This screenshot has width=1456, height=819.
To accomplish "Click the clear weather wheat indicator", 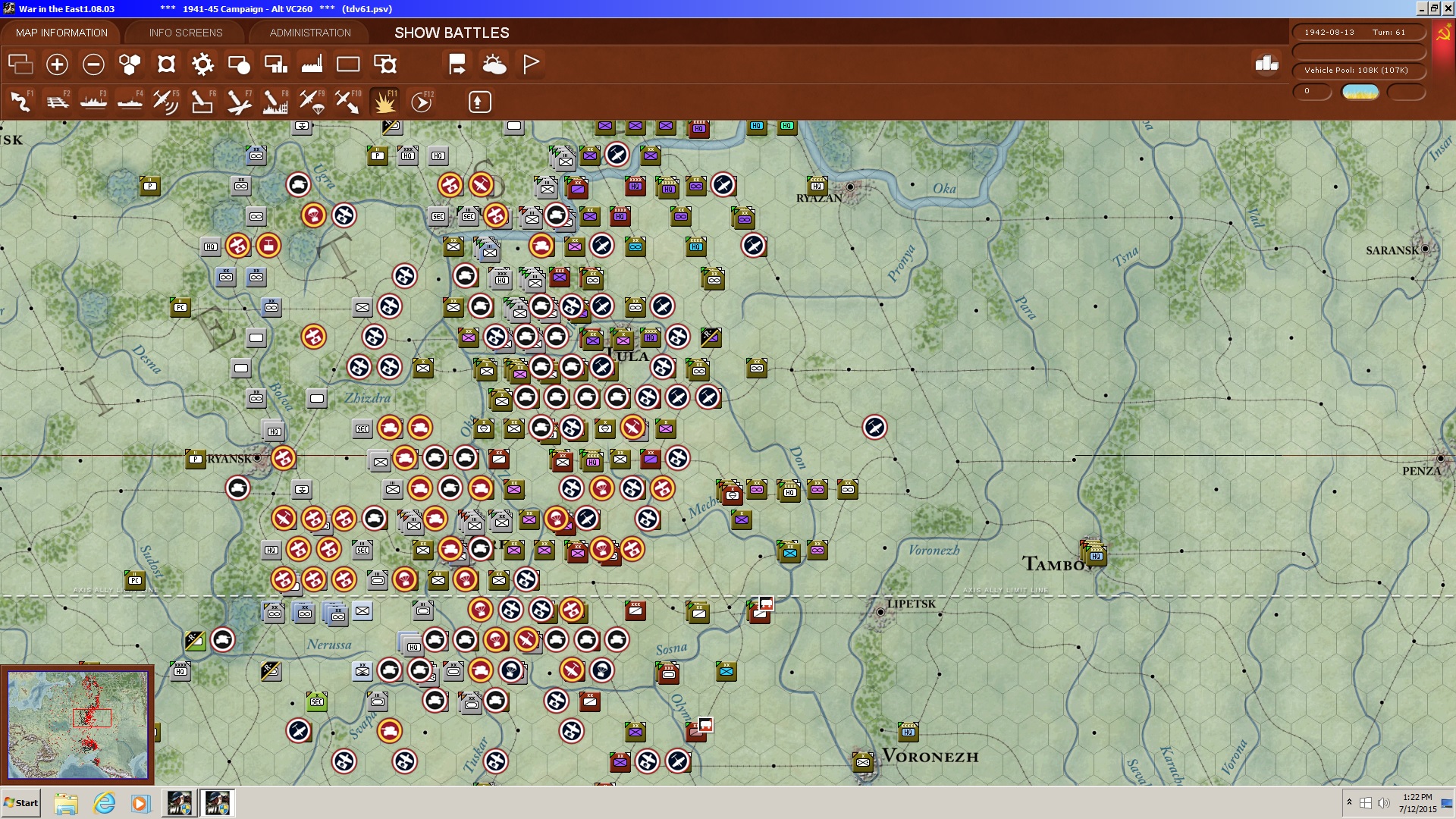I will click(x=1360, y=92).
